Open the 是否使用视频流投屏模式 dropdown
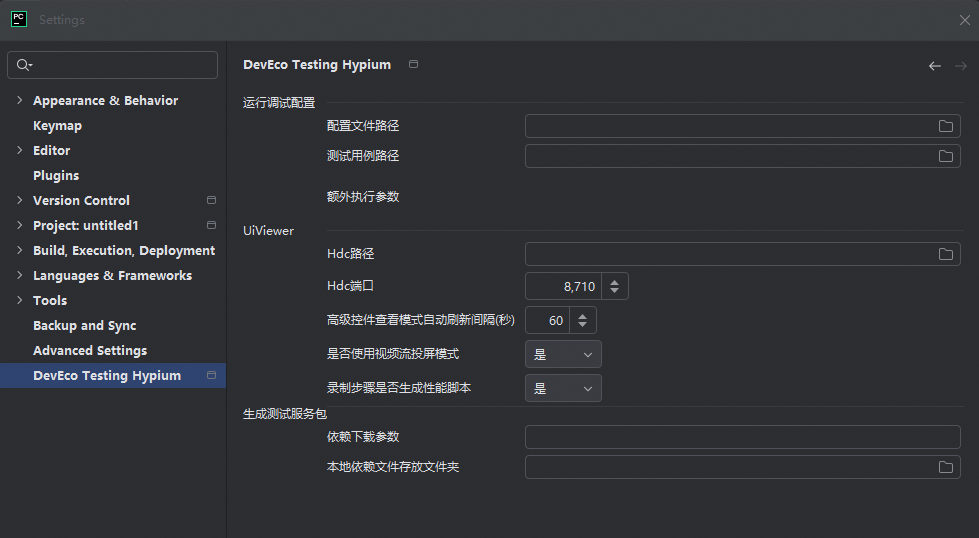Screen dimensions: 979x538 (563, 354)
